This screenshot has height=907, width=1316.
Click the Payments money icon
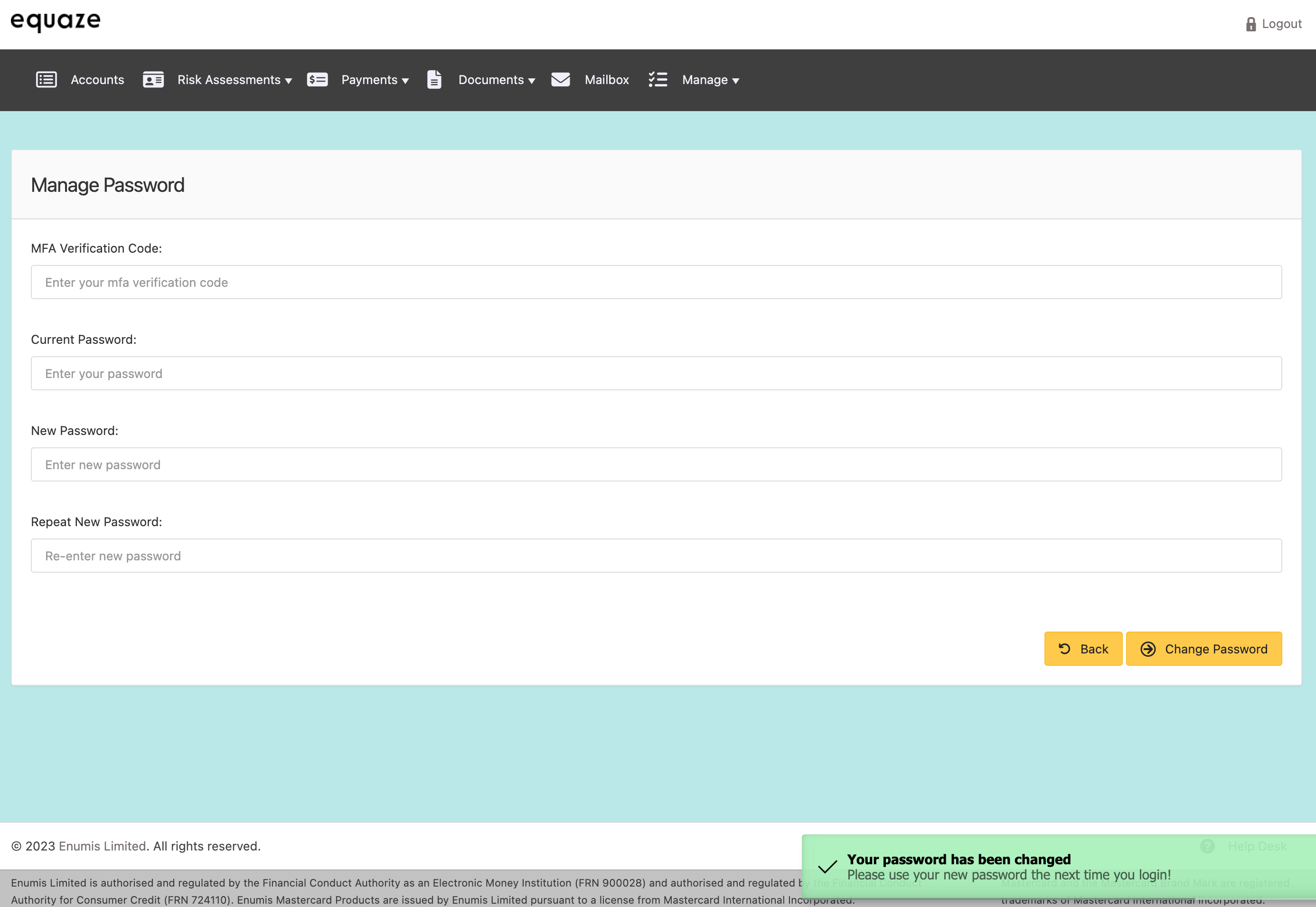coord(317,80)
